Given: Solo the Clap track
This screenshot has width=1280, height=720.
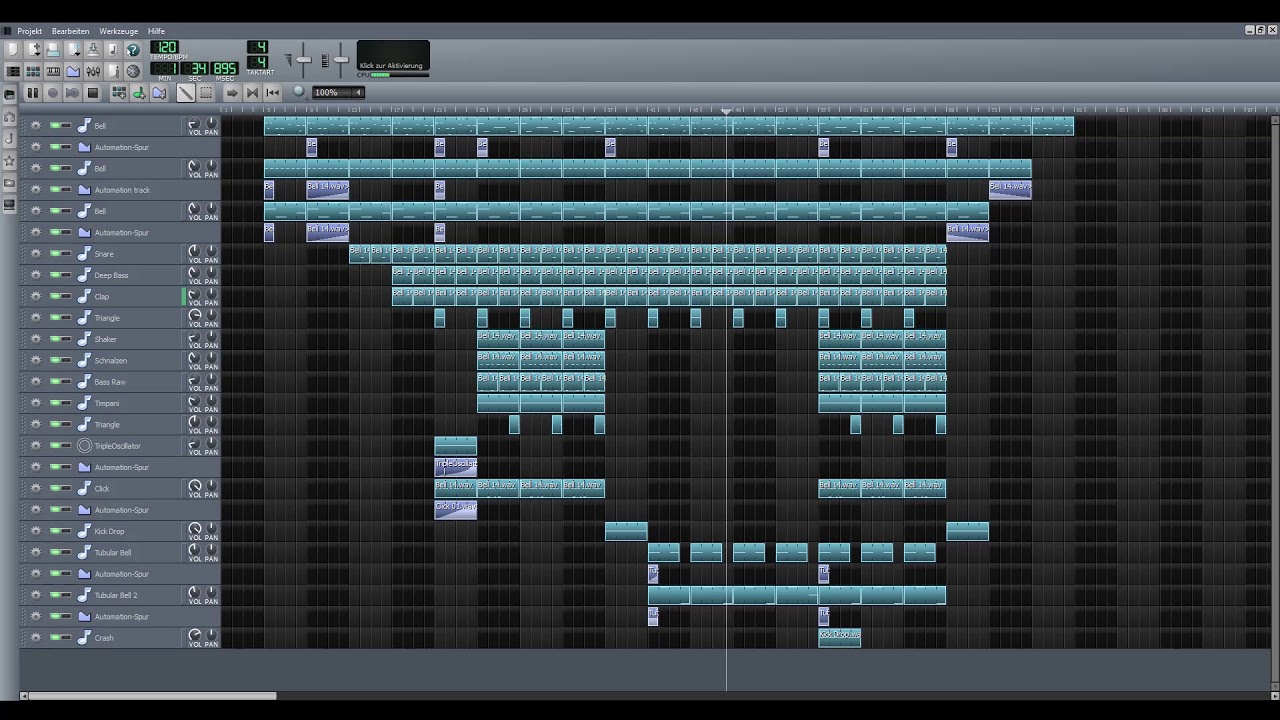Looking at the screenshot, I should pos(65,297).
